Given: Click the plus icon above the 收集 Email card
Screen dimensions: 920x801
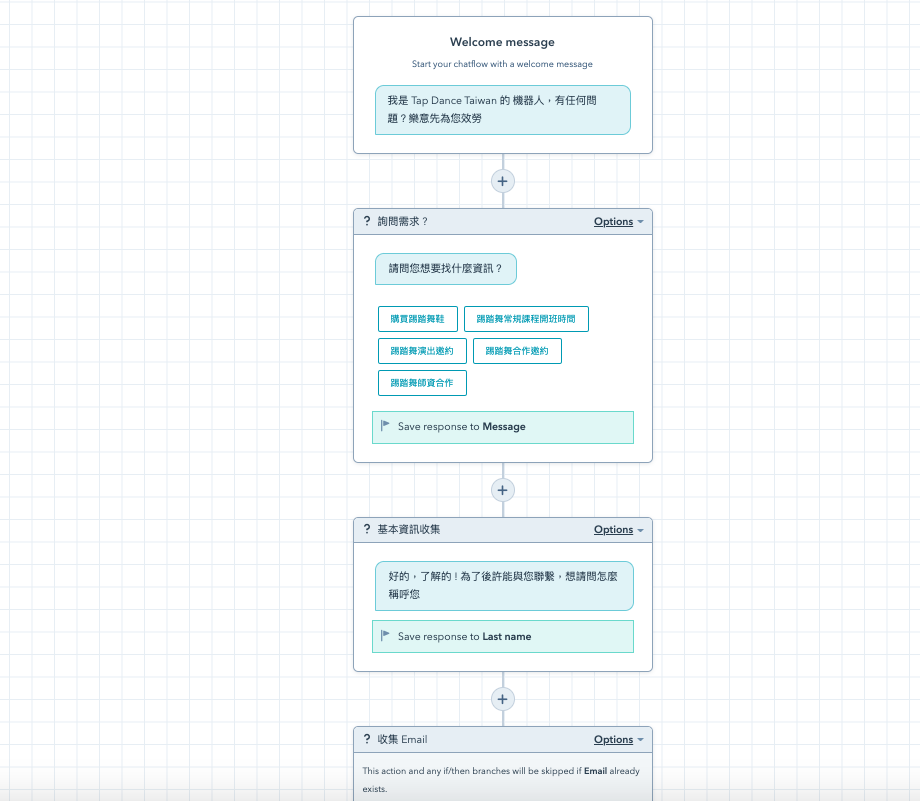Looking at the screenshot, I should (x=502, y=699).
